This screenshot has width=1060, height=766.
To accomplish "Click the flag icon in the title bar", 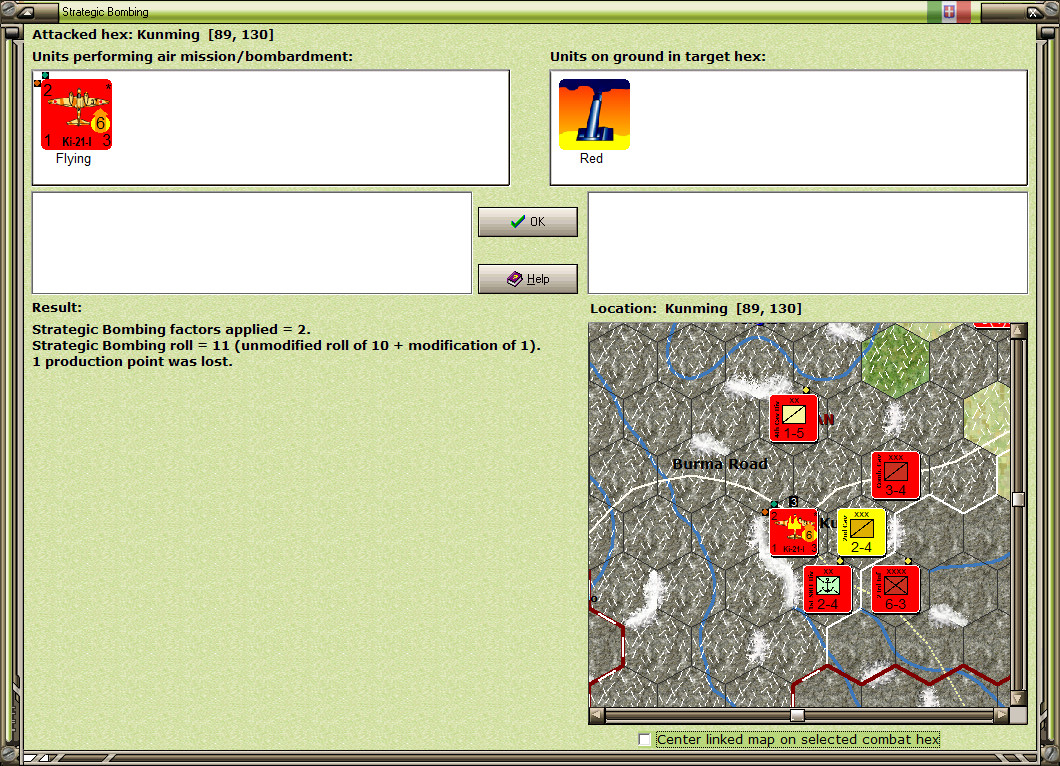I will 949,11.
